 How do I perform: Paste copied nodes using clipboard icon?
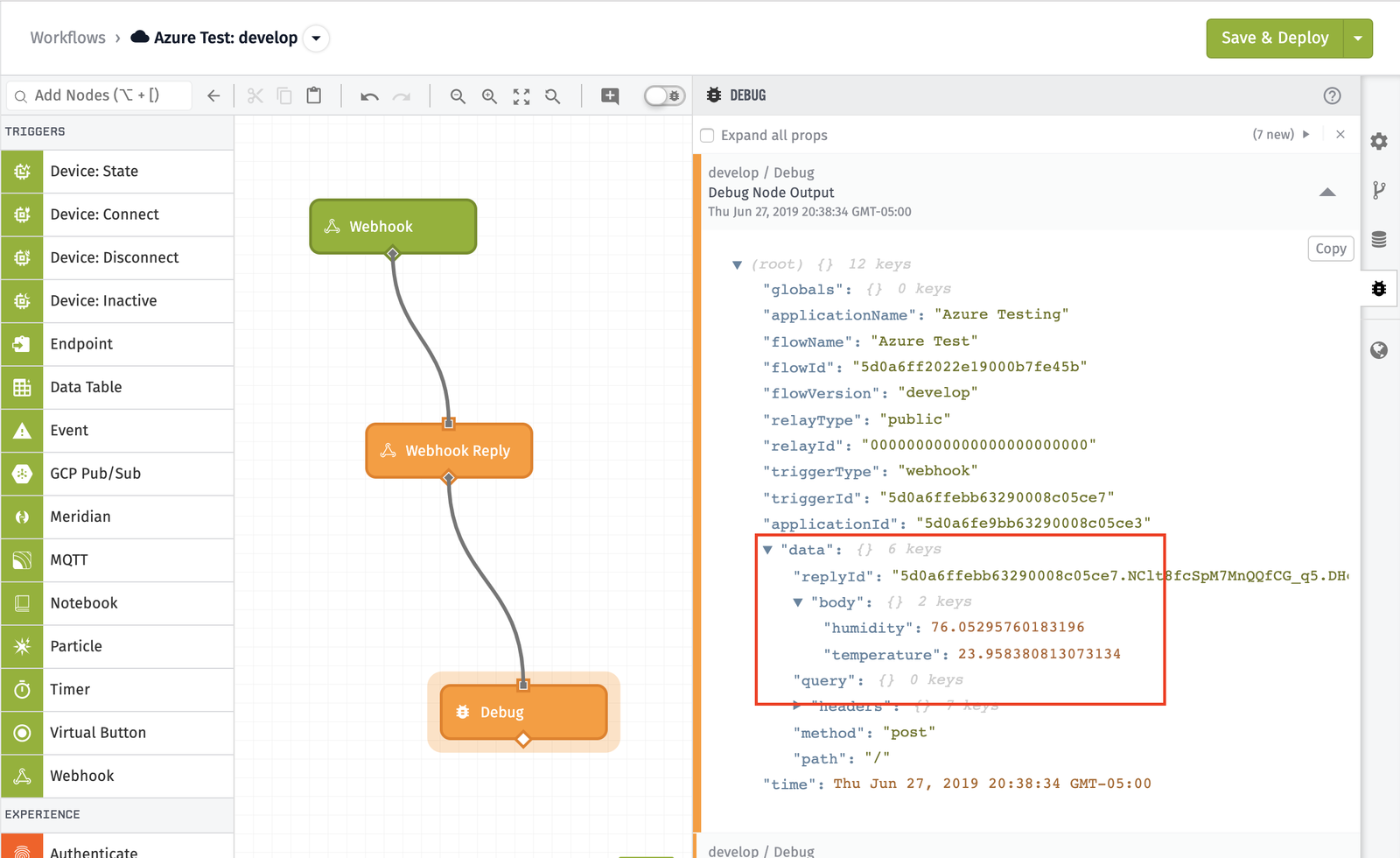click(314, 96)
